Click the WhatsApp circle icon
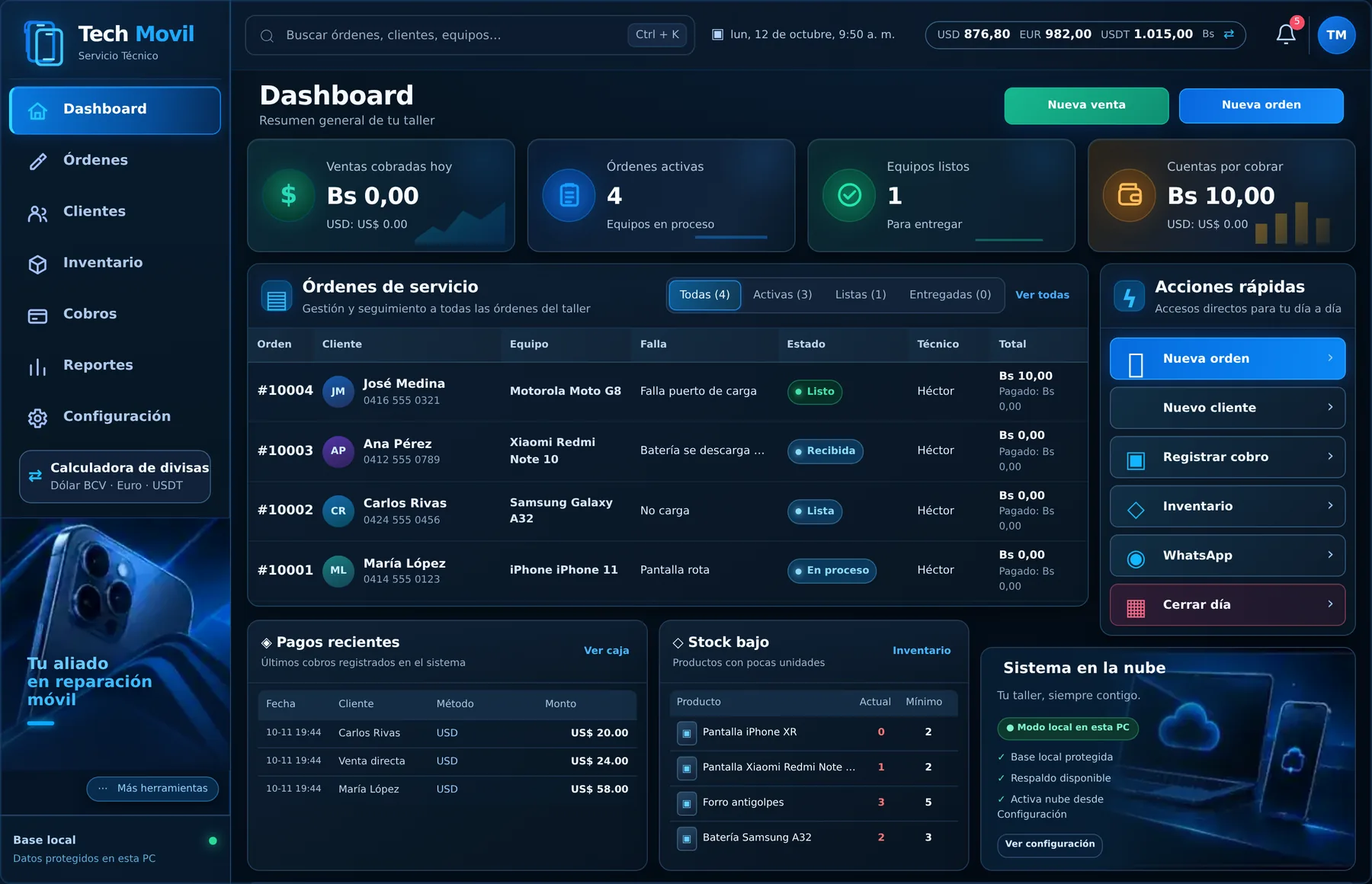The image size is (1372, 884). pyautogui.click(x=1136, y=559)
